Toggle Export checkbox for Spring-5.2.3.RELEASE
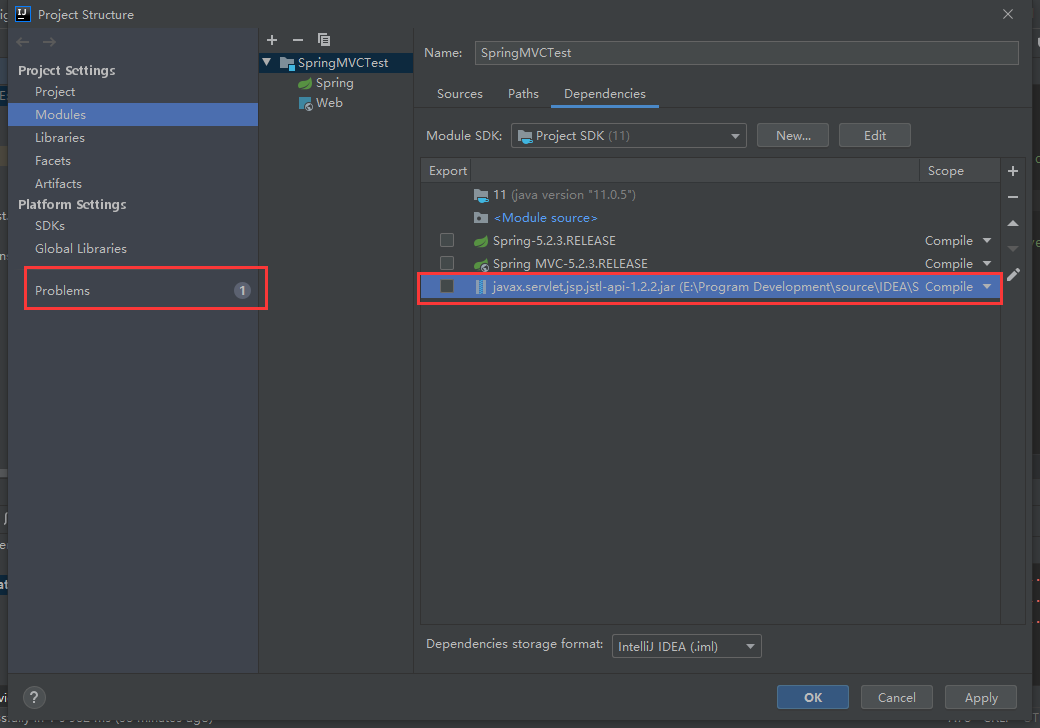 tap(446, 240)
